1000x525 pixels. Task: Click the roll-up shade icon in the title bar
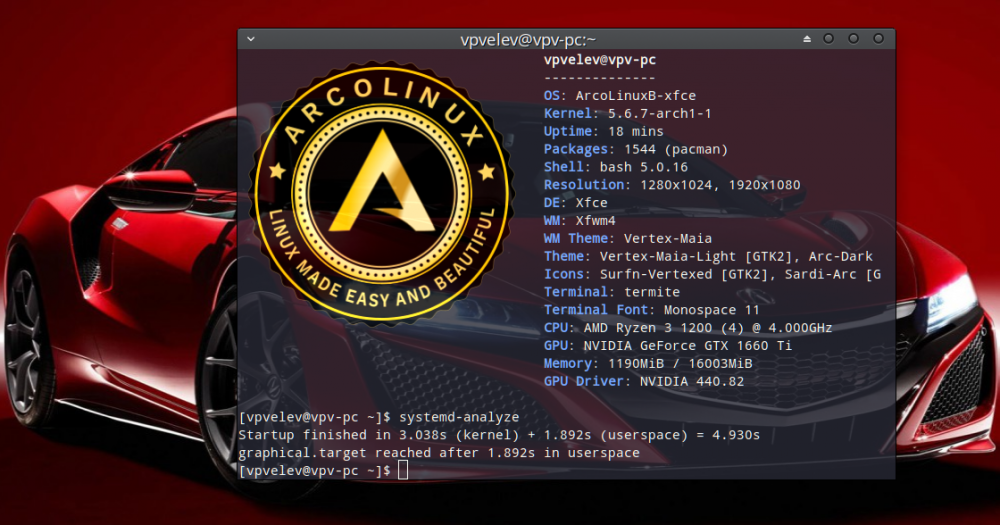click(807, 39)
